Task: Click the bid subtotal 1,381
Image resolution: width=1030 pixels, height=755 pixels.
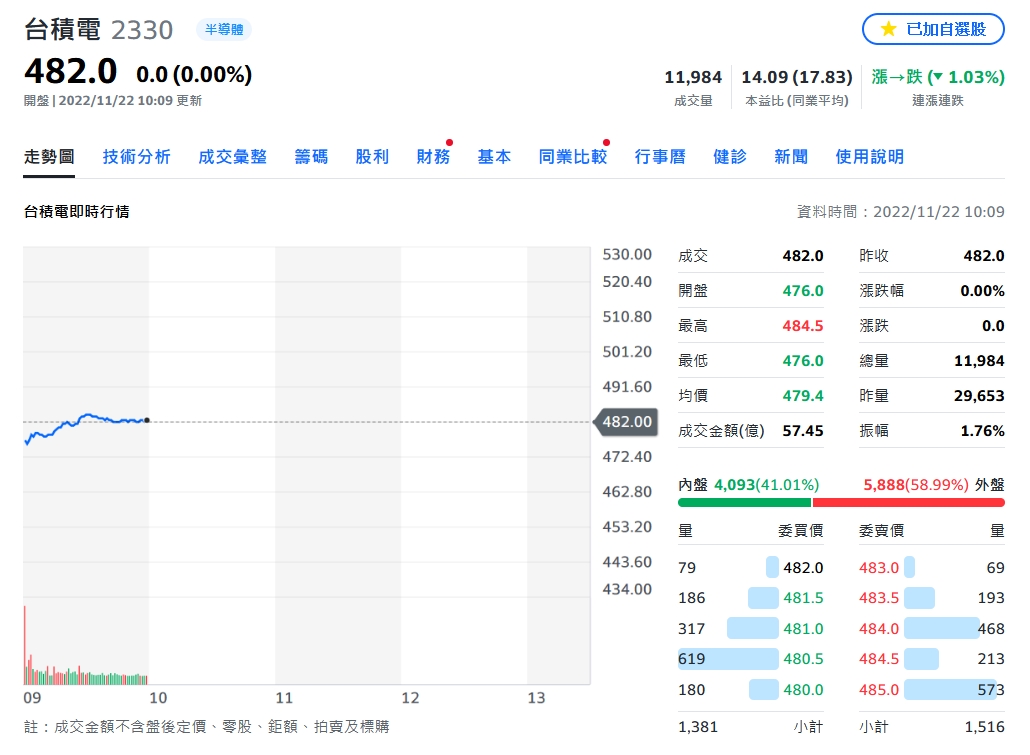Action: click(698, 726)
